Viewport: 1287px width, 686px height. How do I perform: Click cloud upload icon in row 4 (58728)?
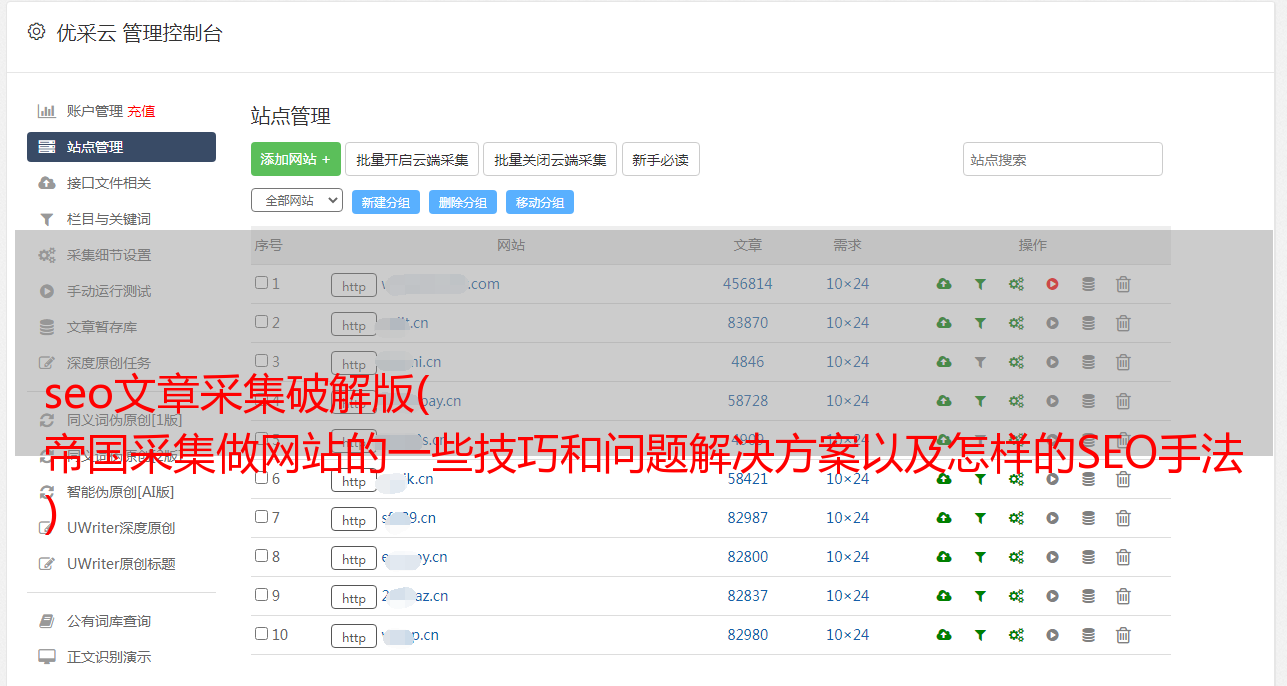click(944, 401)
